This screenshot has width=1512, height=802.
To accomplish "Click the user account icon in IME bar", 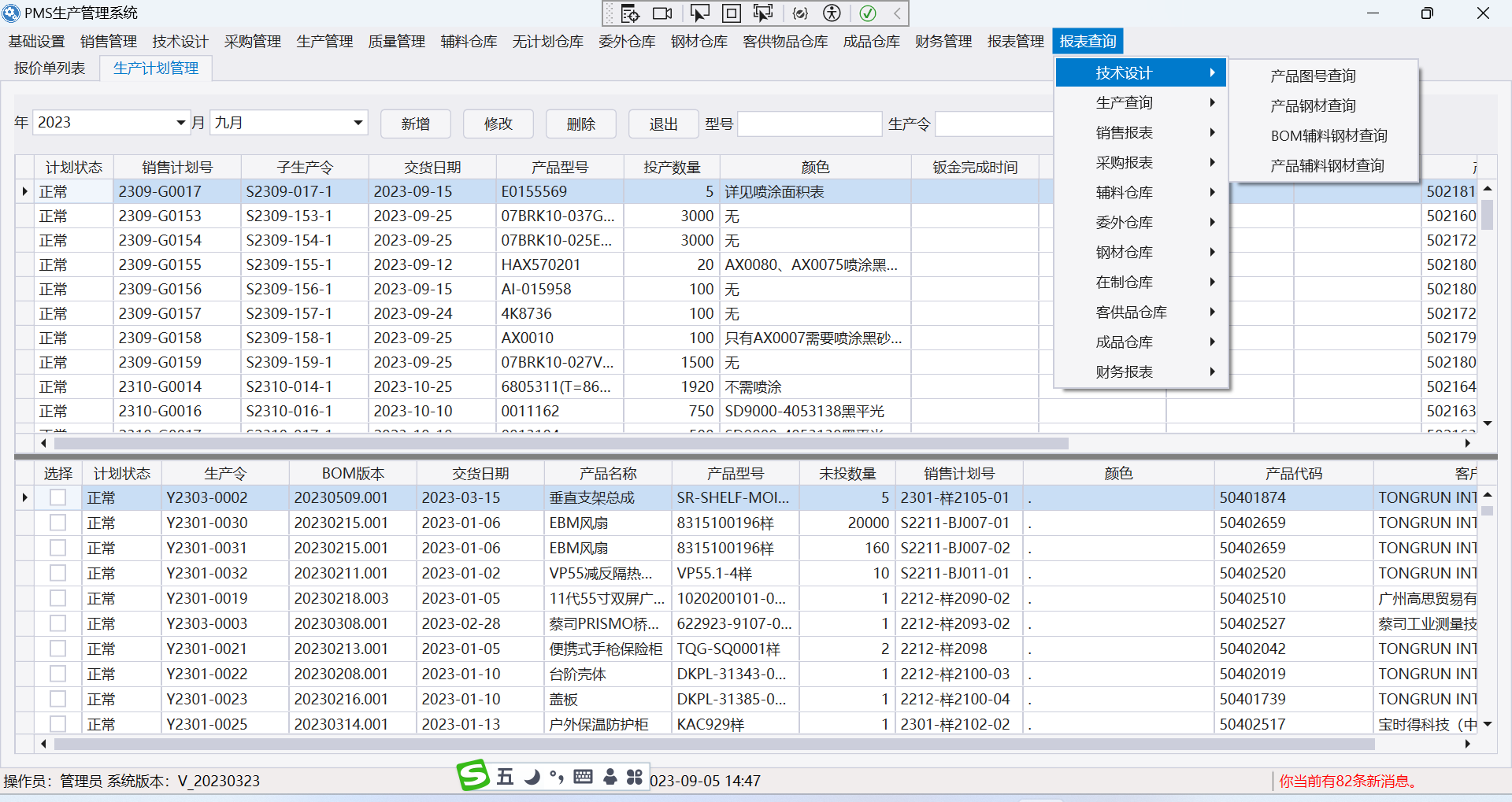I will click(610, 777).
